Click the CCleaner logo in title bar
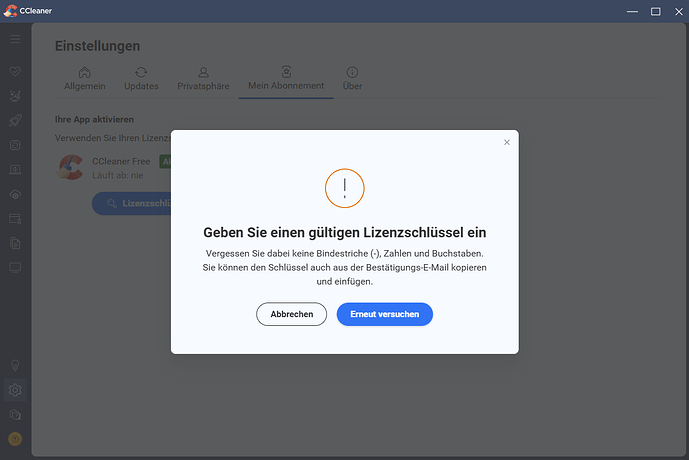Viewport: 689px width, 460px height. coord(12,11)
